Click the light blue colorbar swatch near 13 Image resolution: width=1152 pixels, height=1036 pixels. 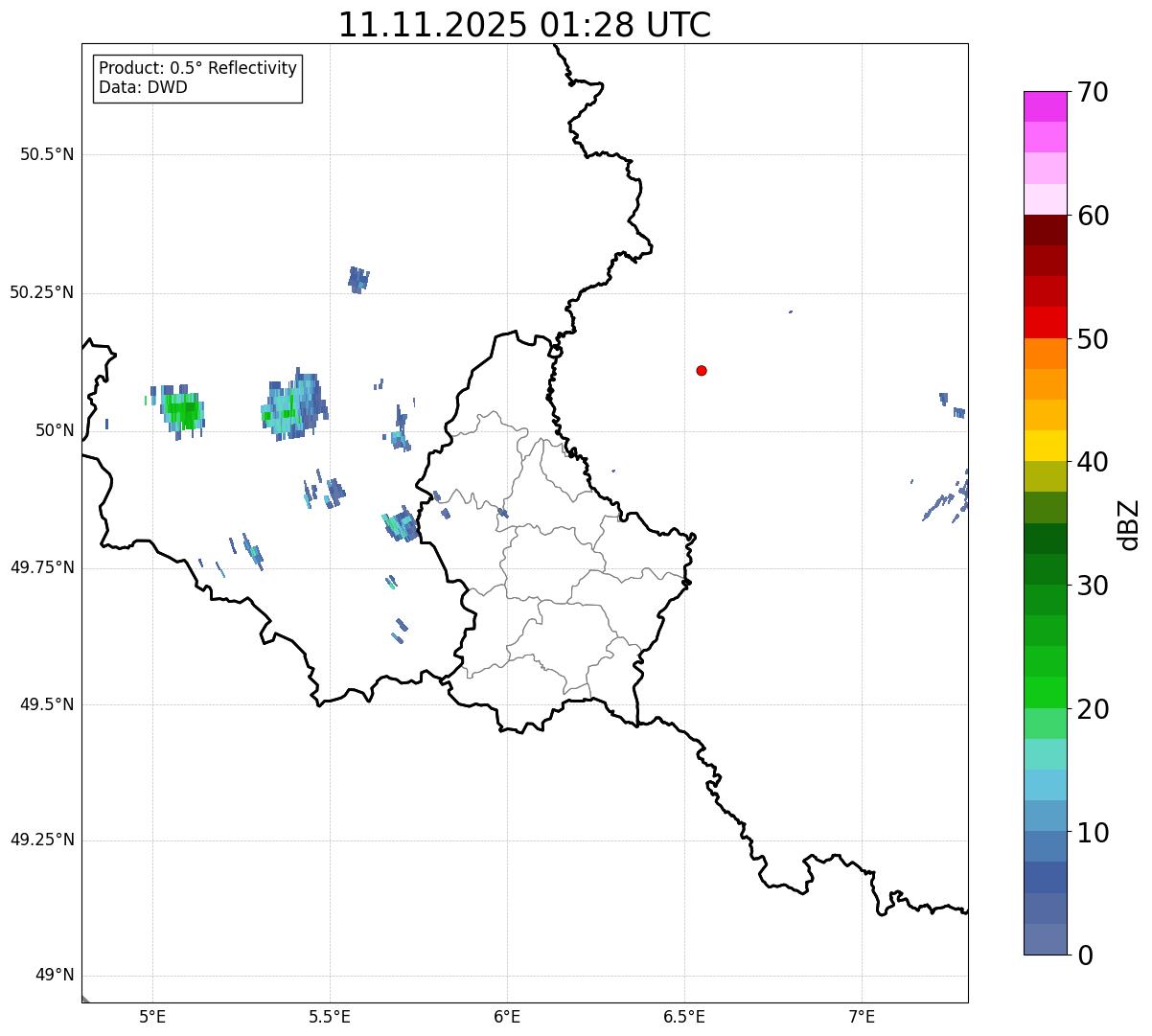coord(1045,785)
